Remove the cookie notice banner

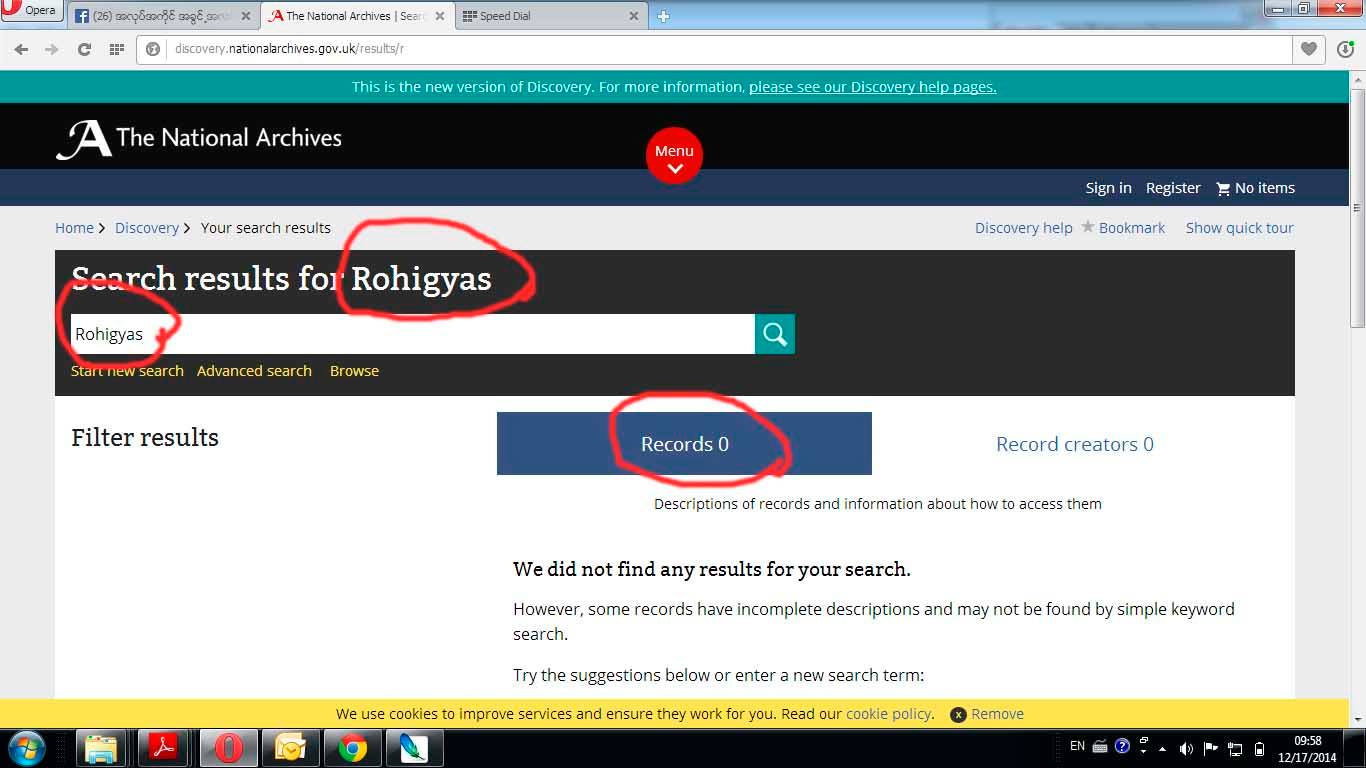[987, 714]
